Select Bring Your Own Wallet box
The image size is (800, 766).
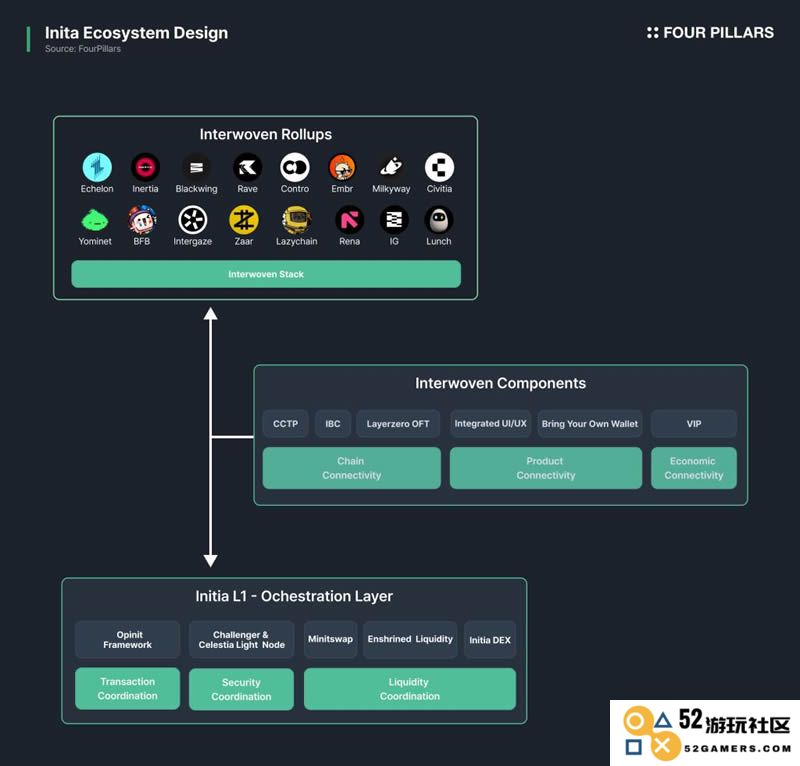click(x=590, y=424)
